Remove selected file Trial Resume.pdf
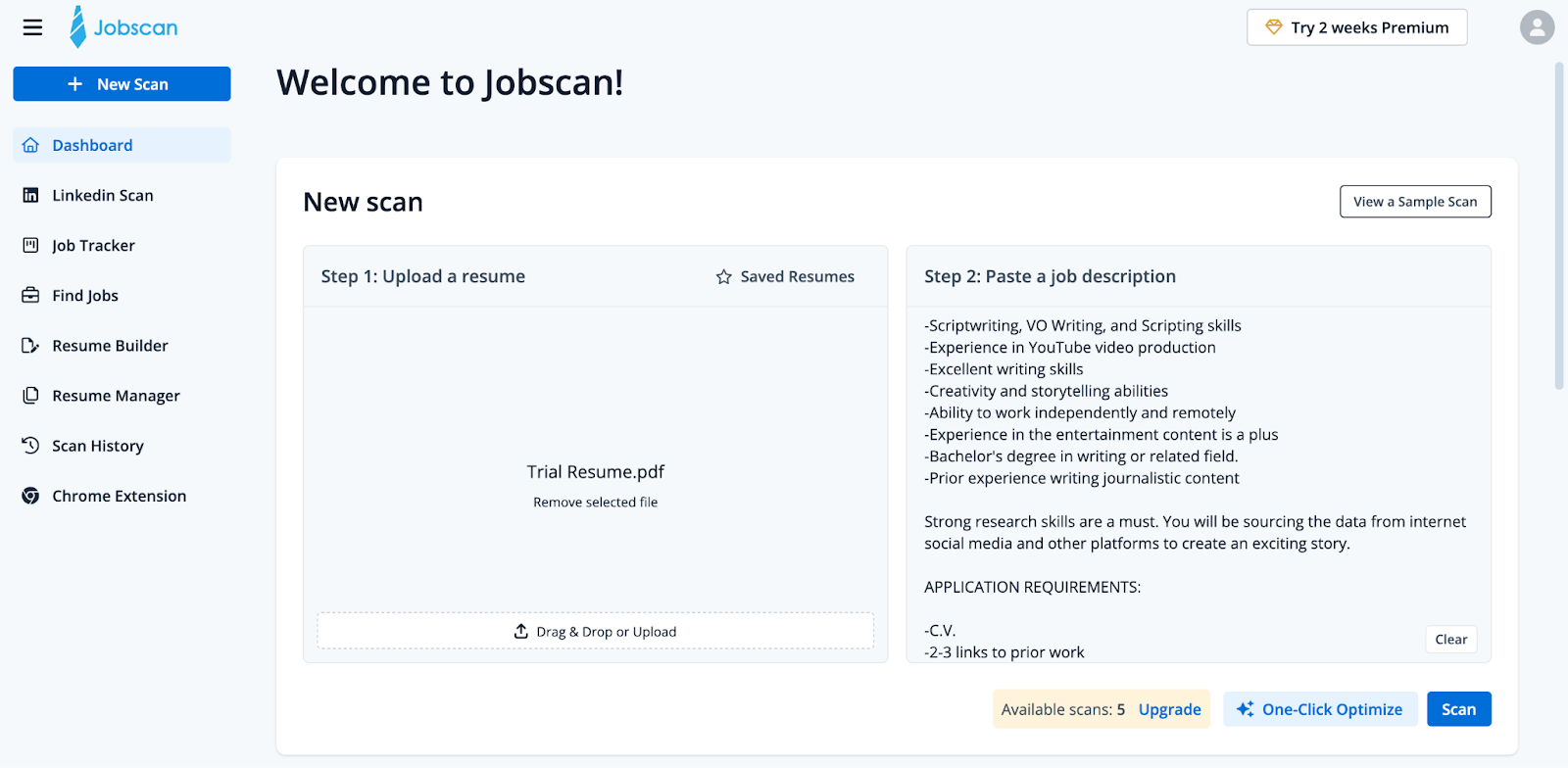This screenshot has height=768, width=1568. (x=595, y=503)
